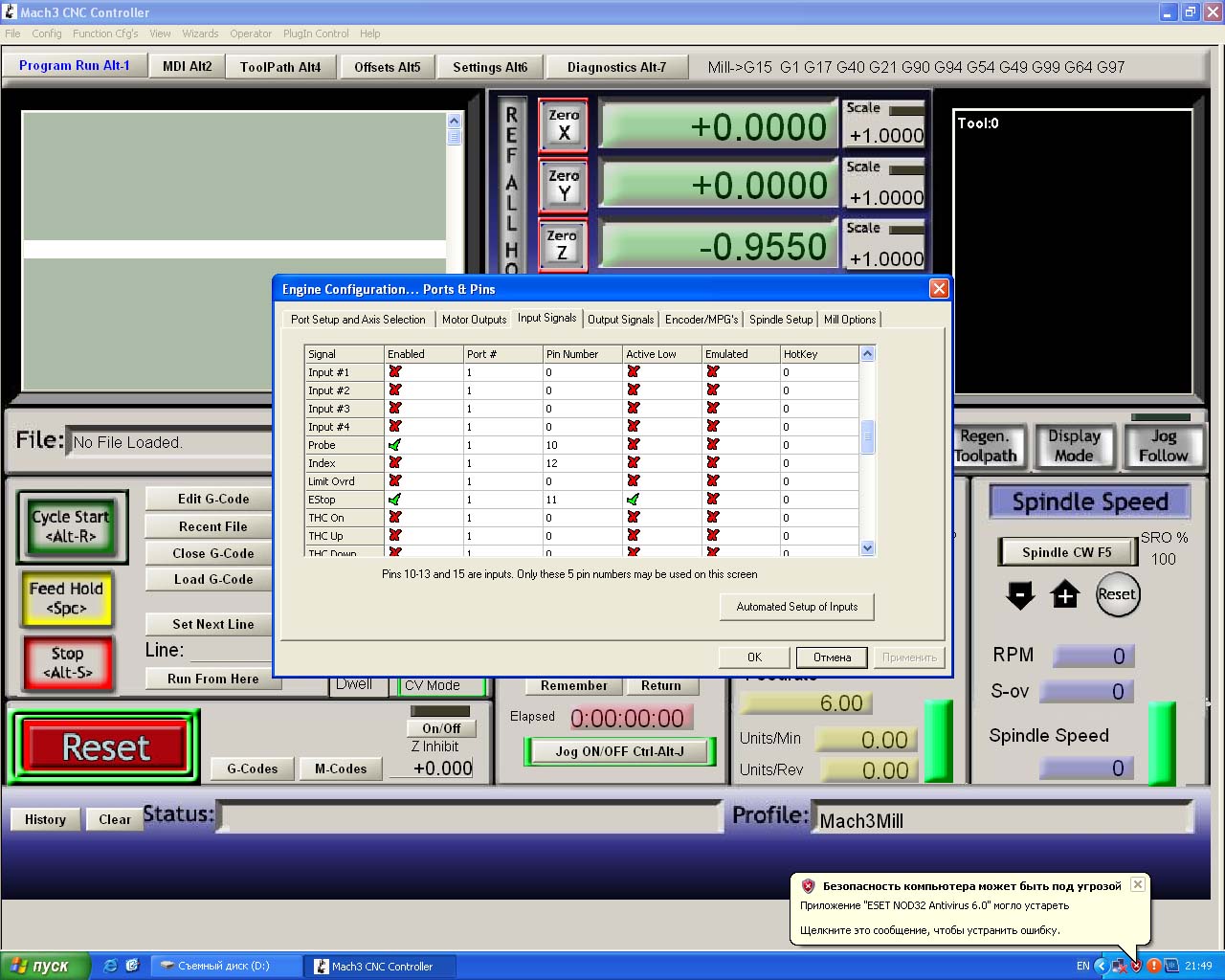Click the green feed rate override bar
This screenshot has width=1225, height=980.
[938, 742]
